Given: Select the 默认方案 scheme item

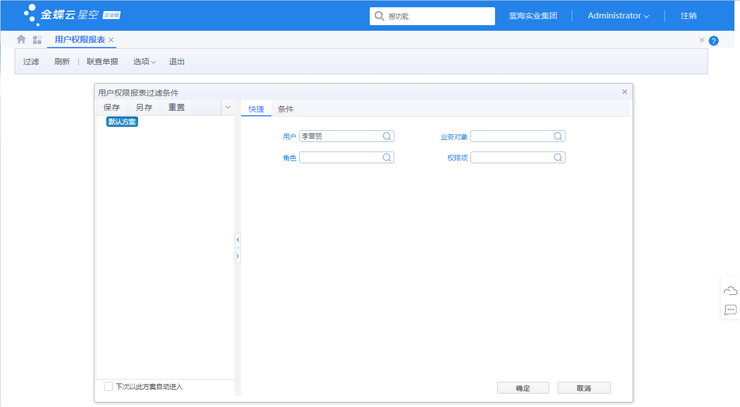Looking at the screenshot, I should (122, 122).
